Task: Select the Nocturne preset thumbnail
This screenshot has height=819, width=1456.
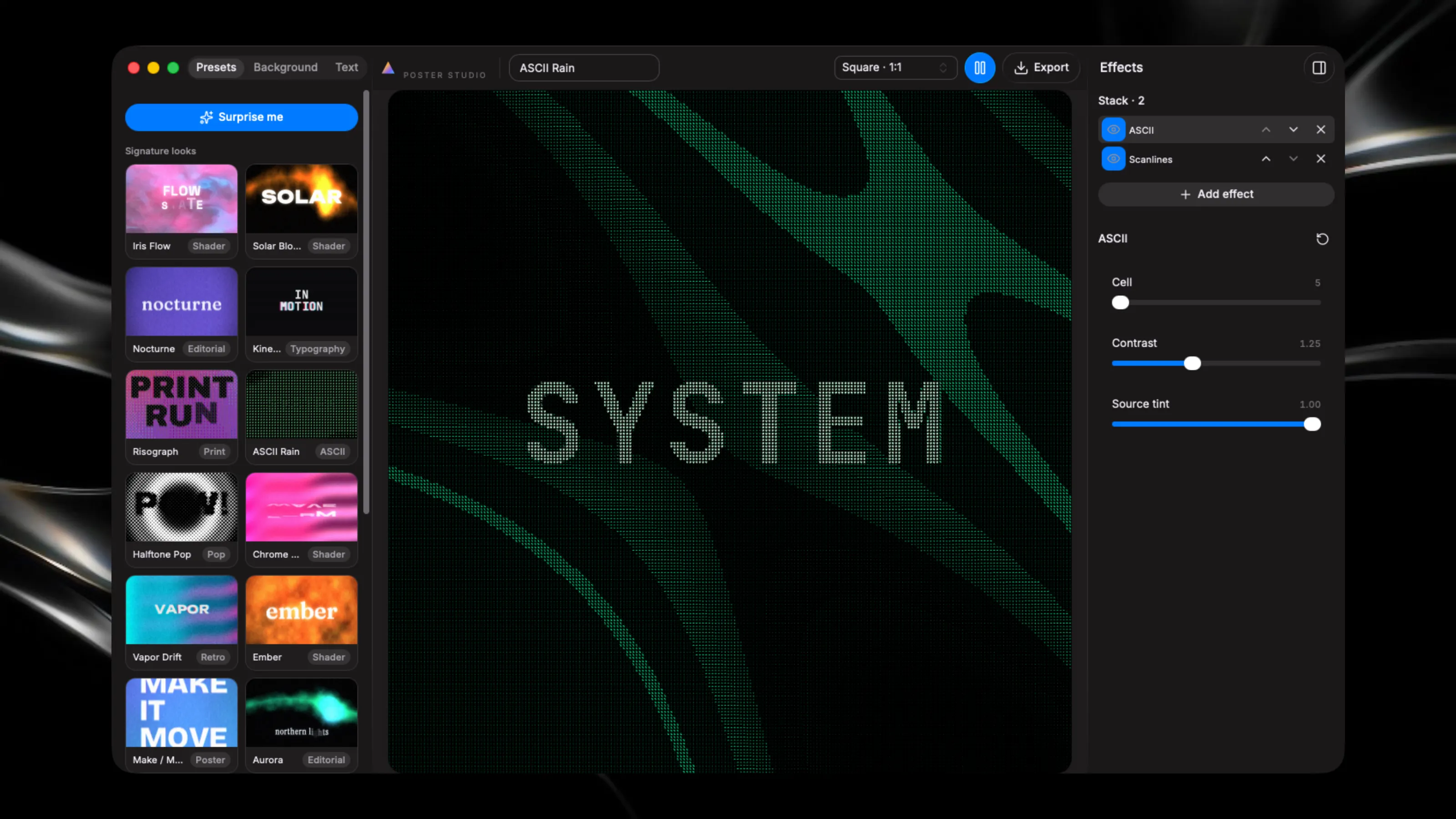Action: point(182,302)
